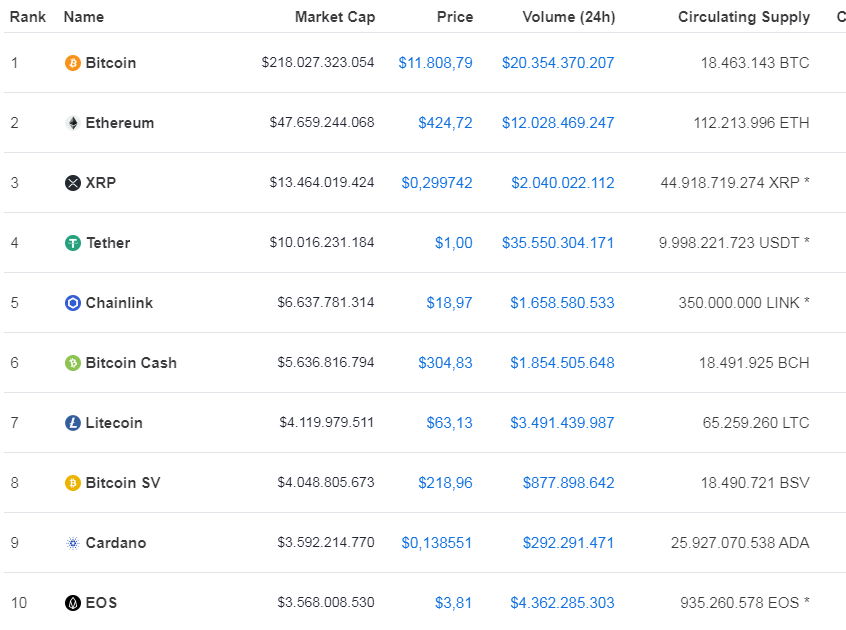Select Cardano market cap $3.592.214.770

pyautogui.click(x=326, y=543)
